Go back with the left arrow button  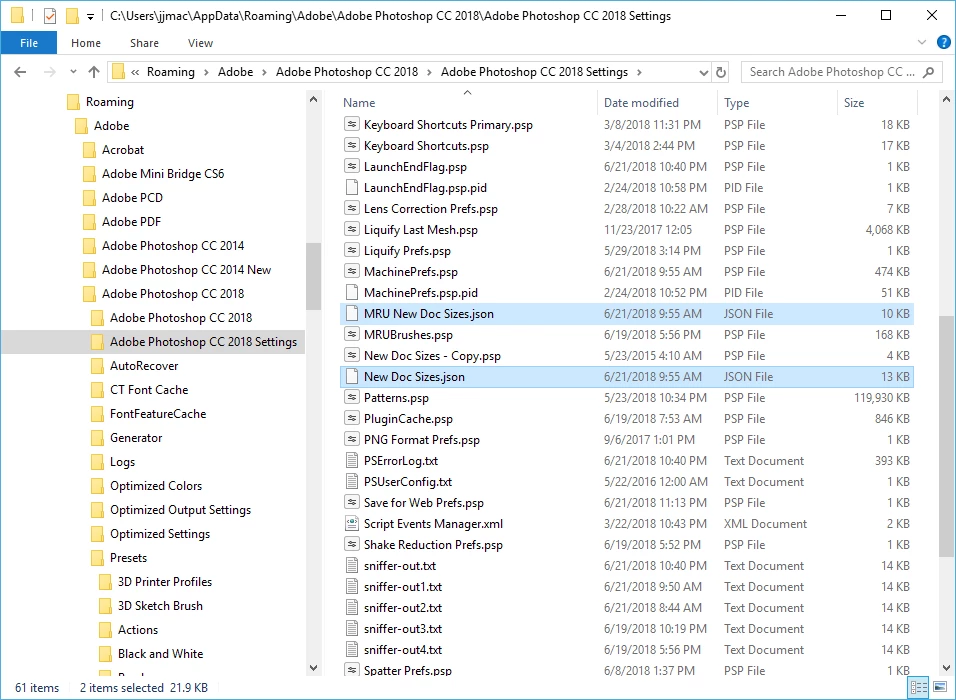click(20, 72)
